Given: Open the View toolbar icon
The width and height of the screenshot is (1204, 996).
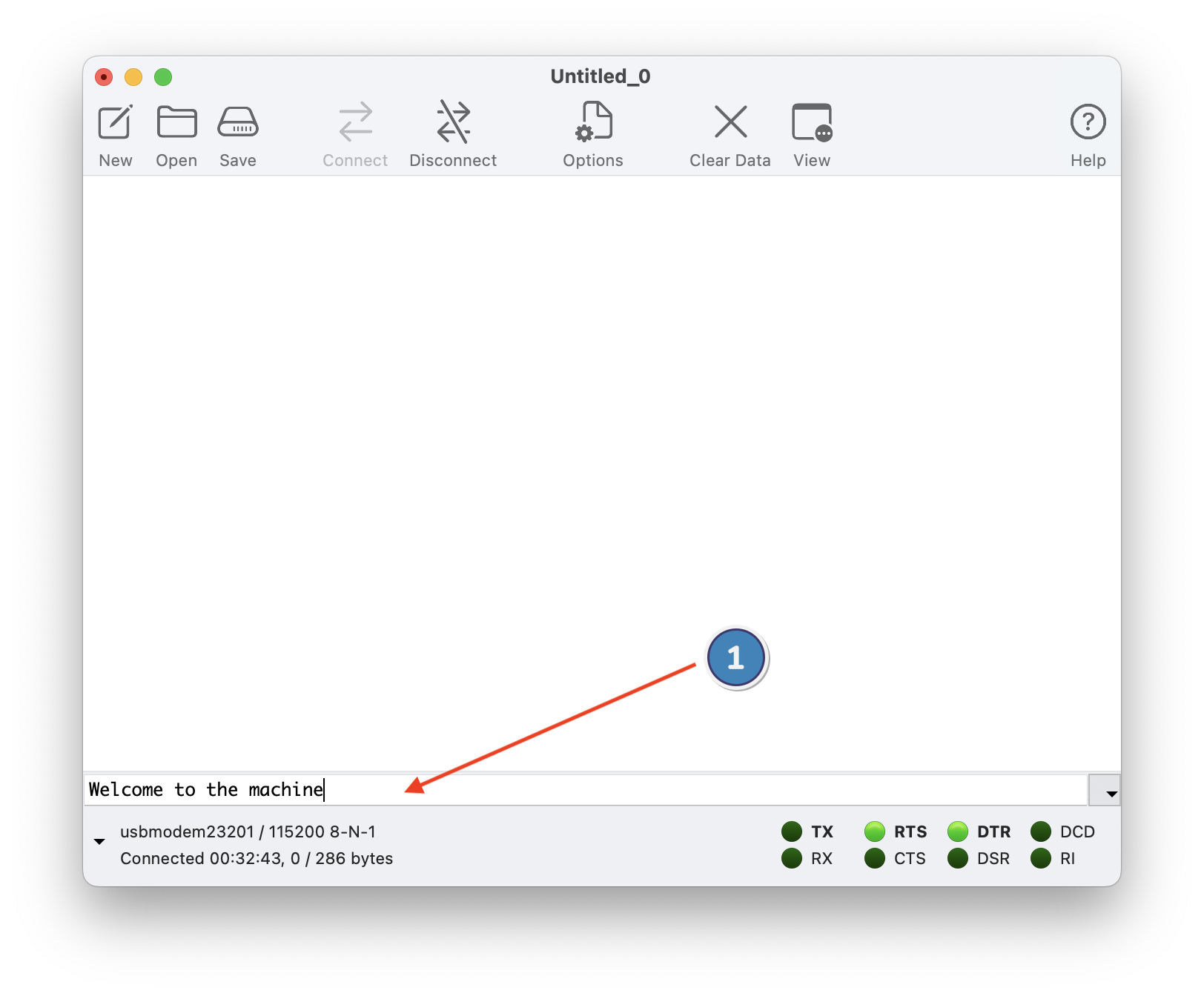Looking at the screenshot, I should tap(812, 123).
